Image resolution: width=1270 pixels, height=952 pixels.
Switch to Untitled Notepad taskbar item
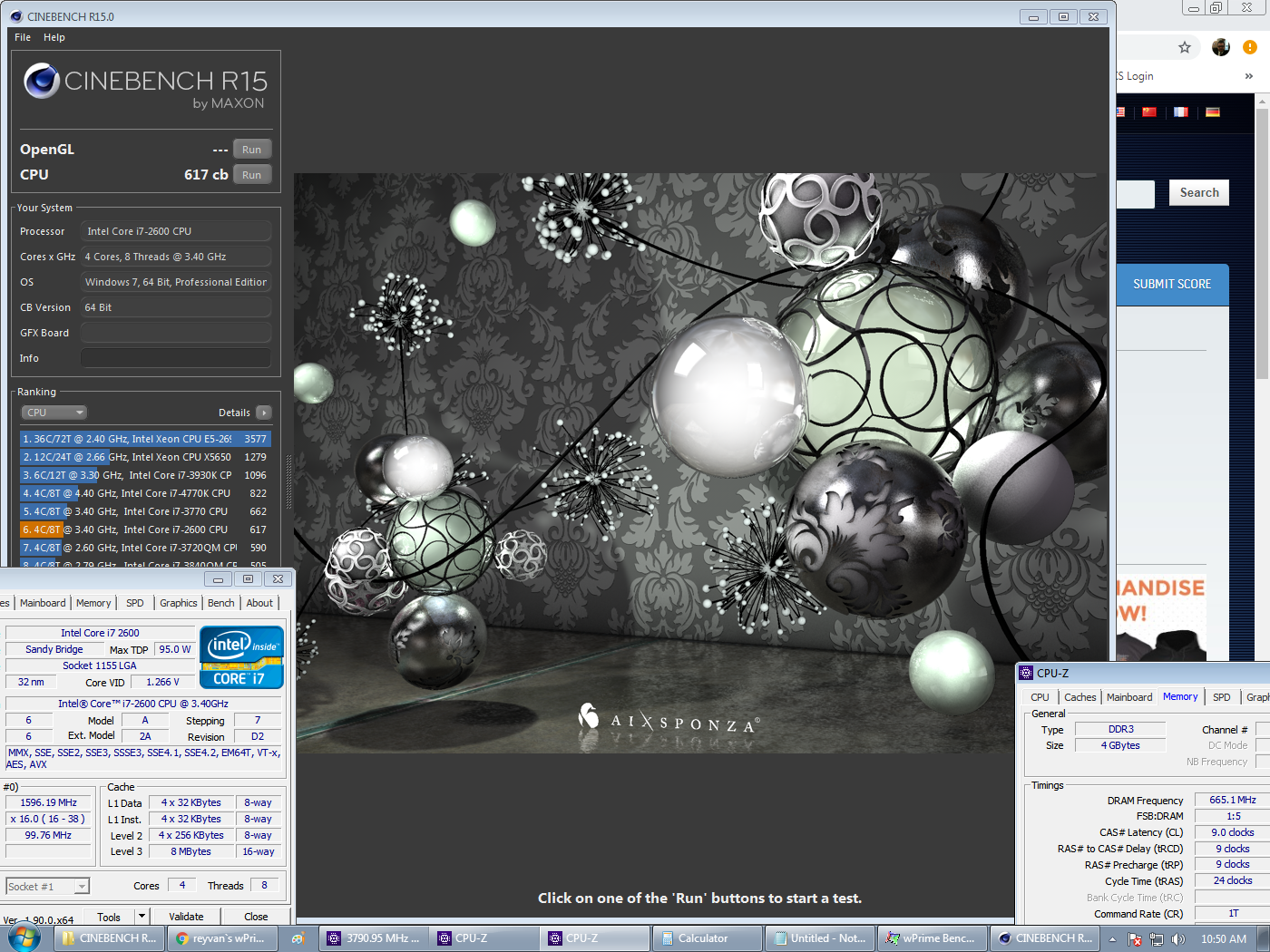(820, 938)
